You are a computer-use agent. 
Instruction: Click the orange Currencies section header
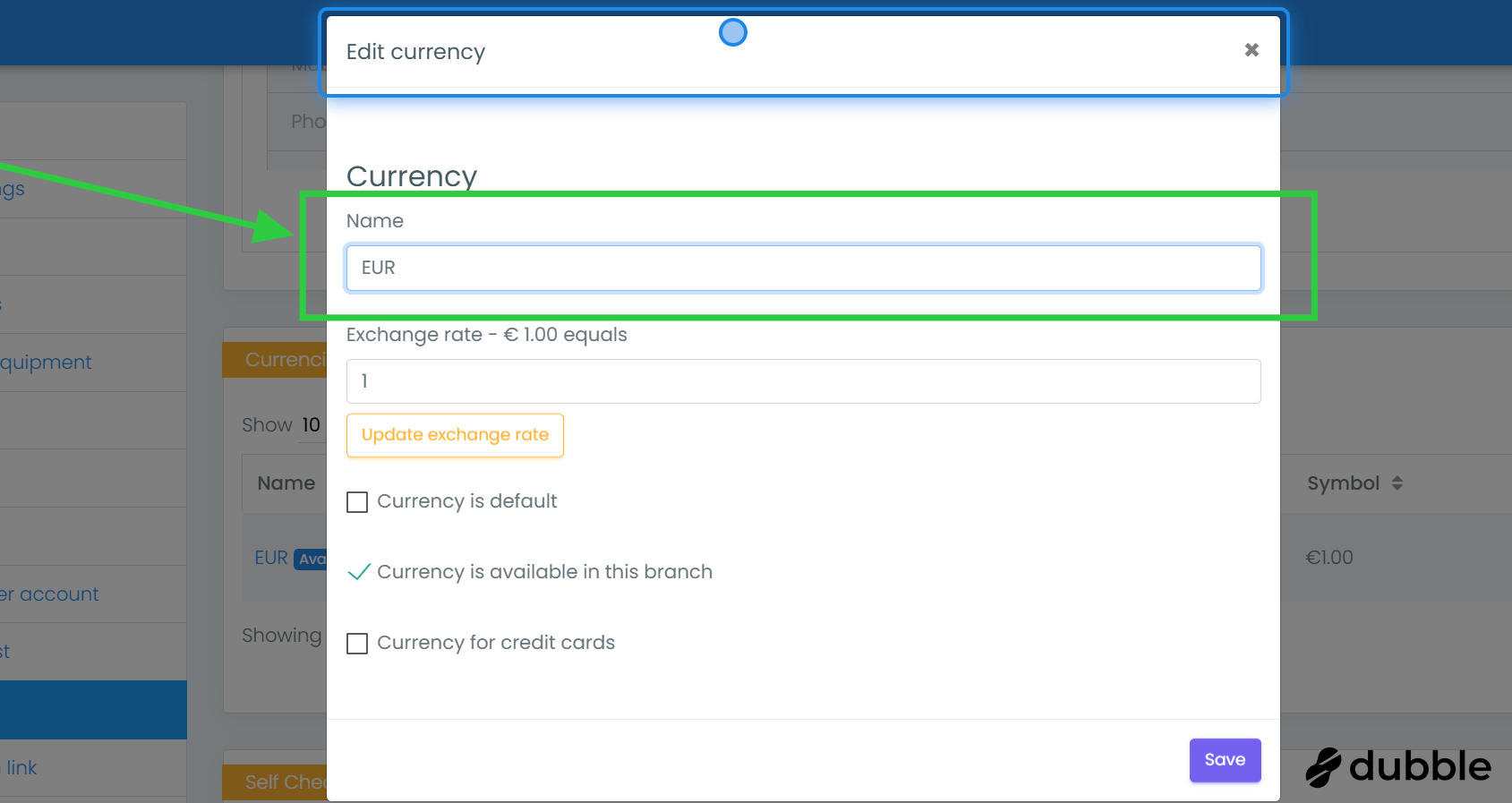coord(276,360)
